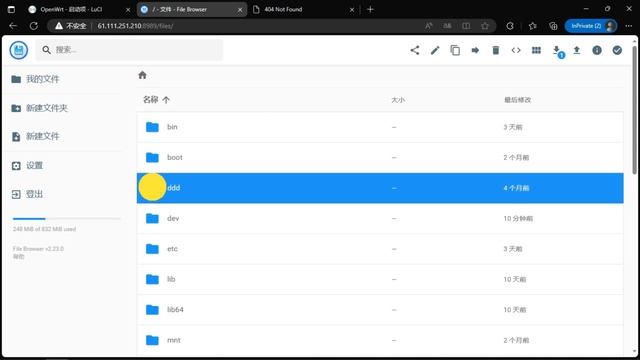Sort by 最后修改 column header

click(518, 100)
